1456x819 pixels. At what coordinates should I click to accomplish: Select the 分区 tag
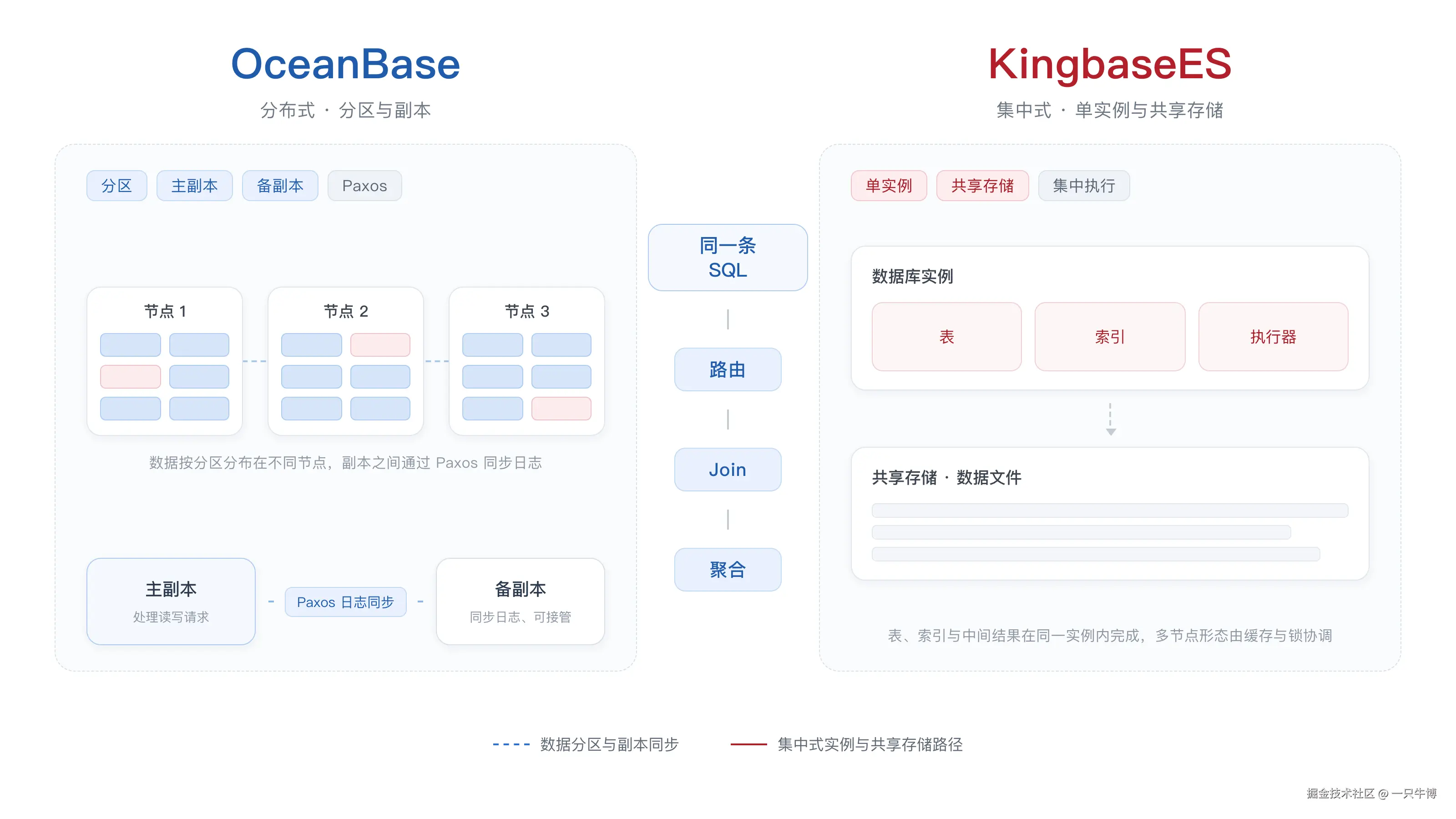click(116, 185)
